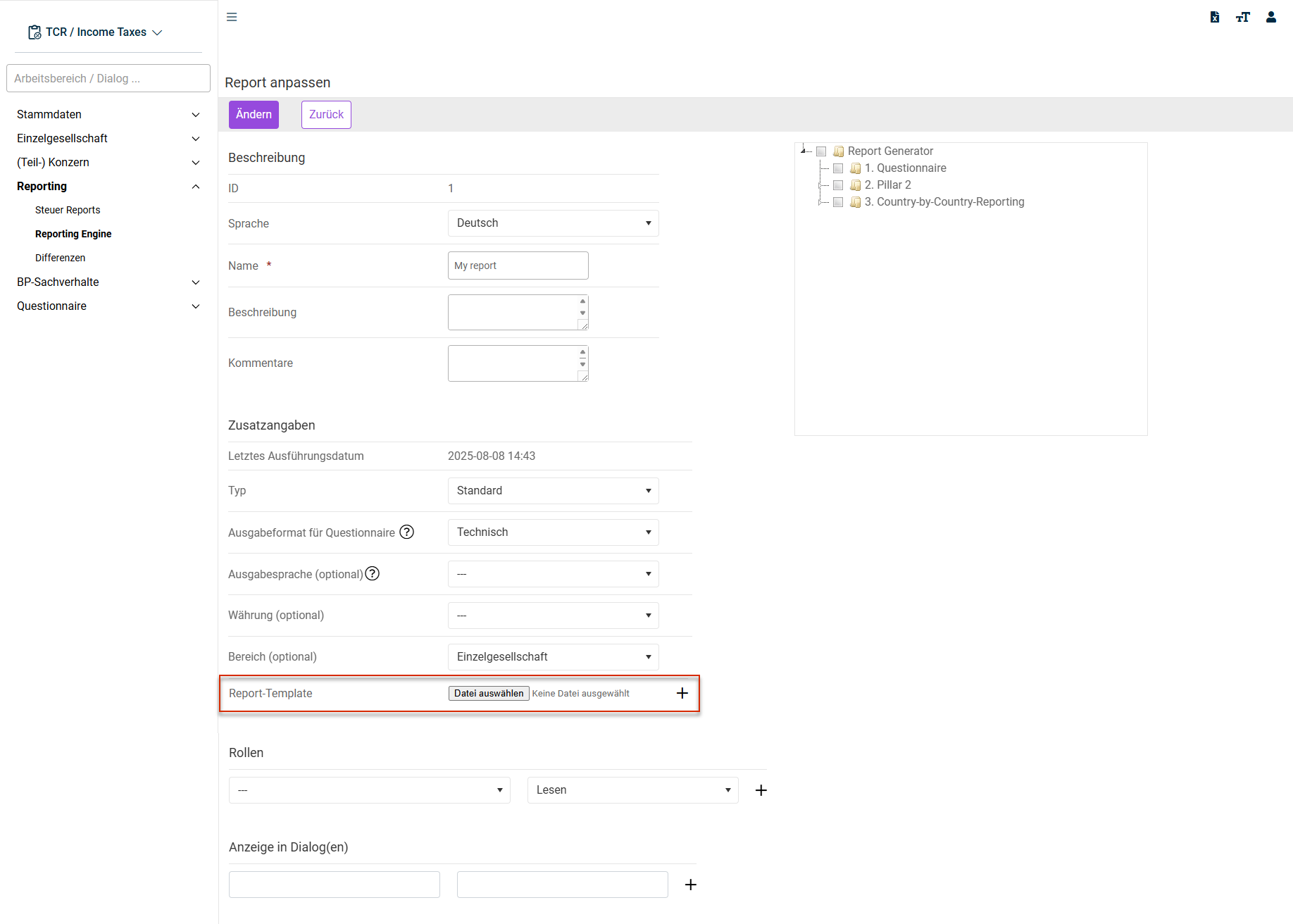Expand the (Teil-) Konzern menu section
This screenshot has width=1293, height=924.
108,162
